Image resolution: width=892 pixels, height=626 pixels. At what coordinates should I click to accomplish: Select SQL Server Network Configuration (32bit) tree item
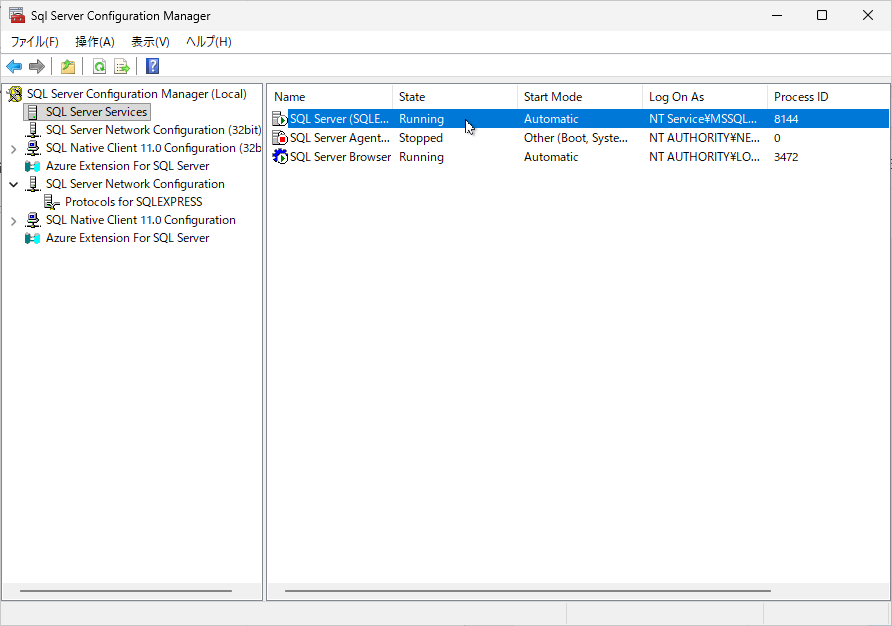[x=152, y=130]
